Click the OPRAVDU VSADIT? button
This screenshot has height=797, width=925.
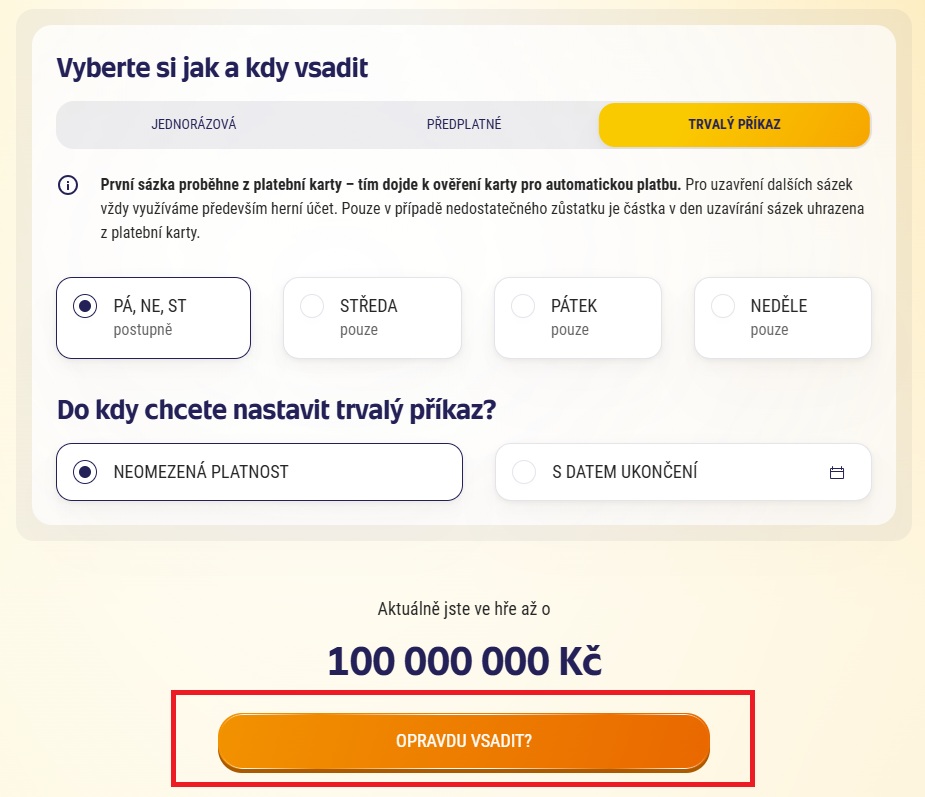click(x=464, y=742)
